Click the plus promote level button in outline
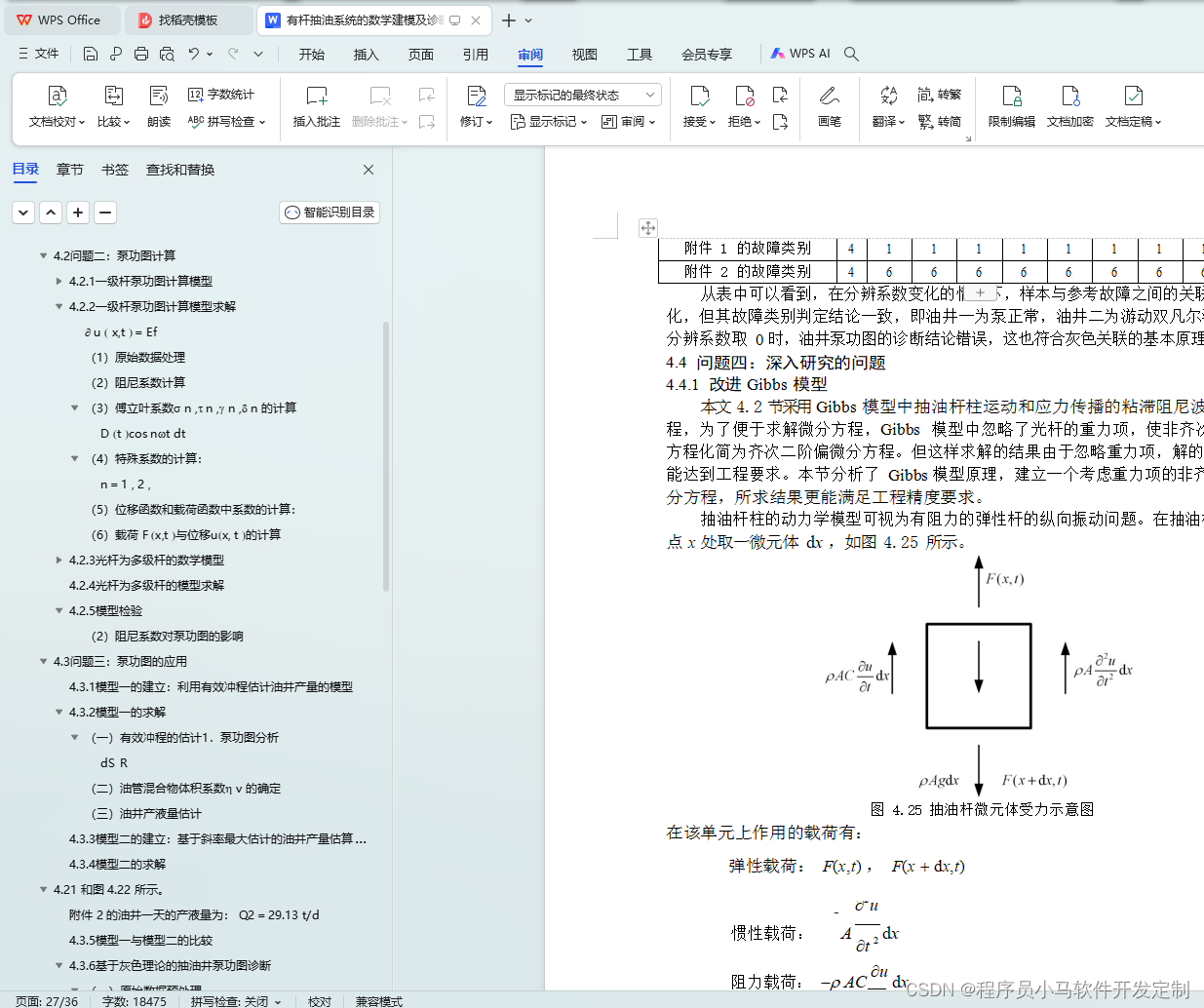The image size is (1204, 1008). pyautogui.click(x=78, y=213)
